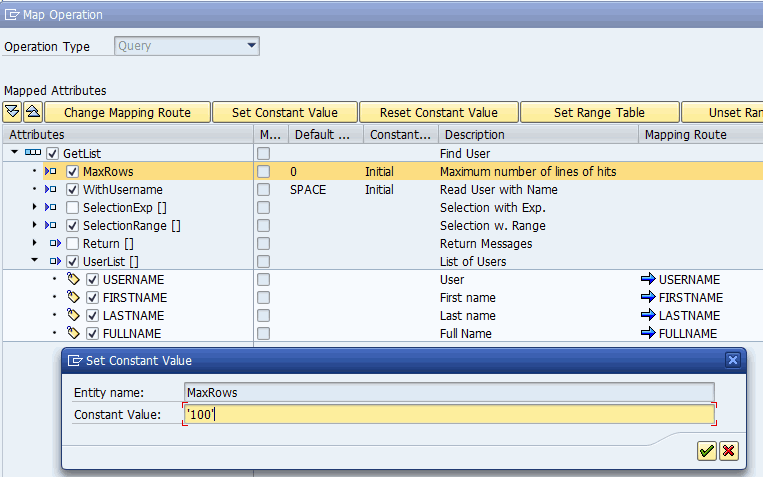
Task: Check the SelectionExp [] checkbox
Action: 73,208
